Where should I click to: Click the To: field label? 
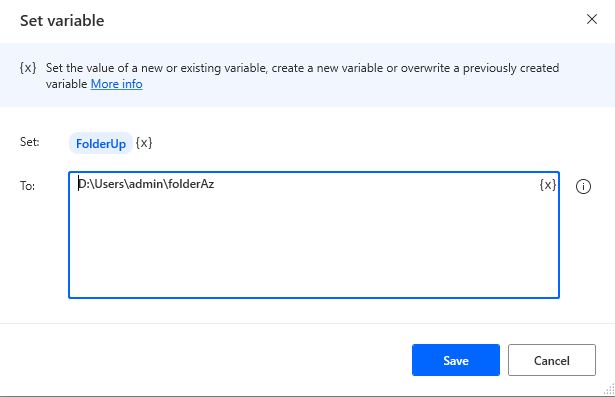[x=27, y=186]
